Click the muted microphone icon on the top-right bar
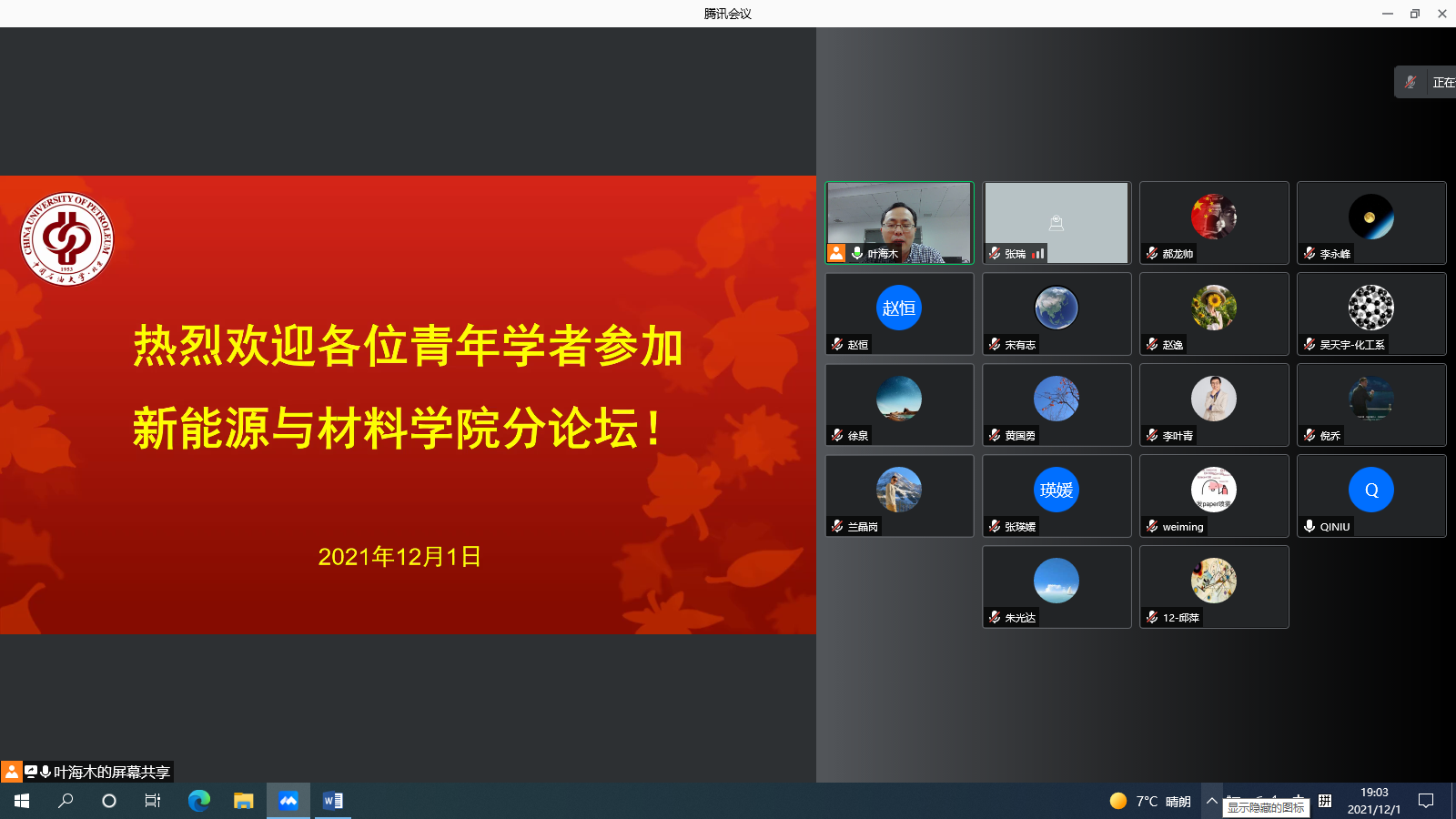This screenshot has height=819, width=1456. point(1411,81)
